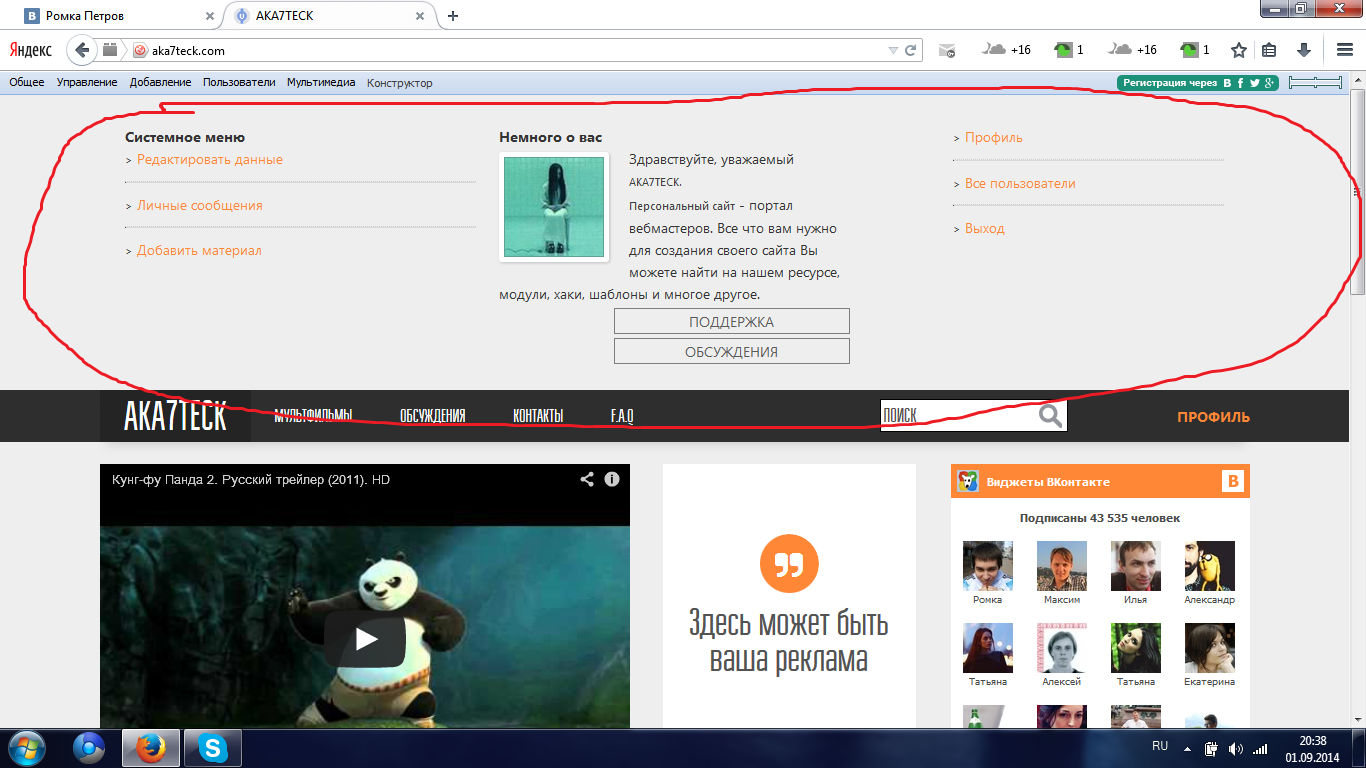Open Все пользователи link

(1020, 183)
